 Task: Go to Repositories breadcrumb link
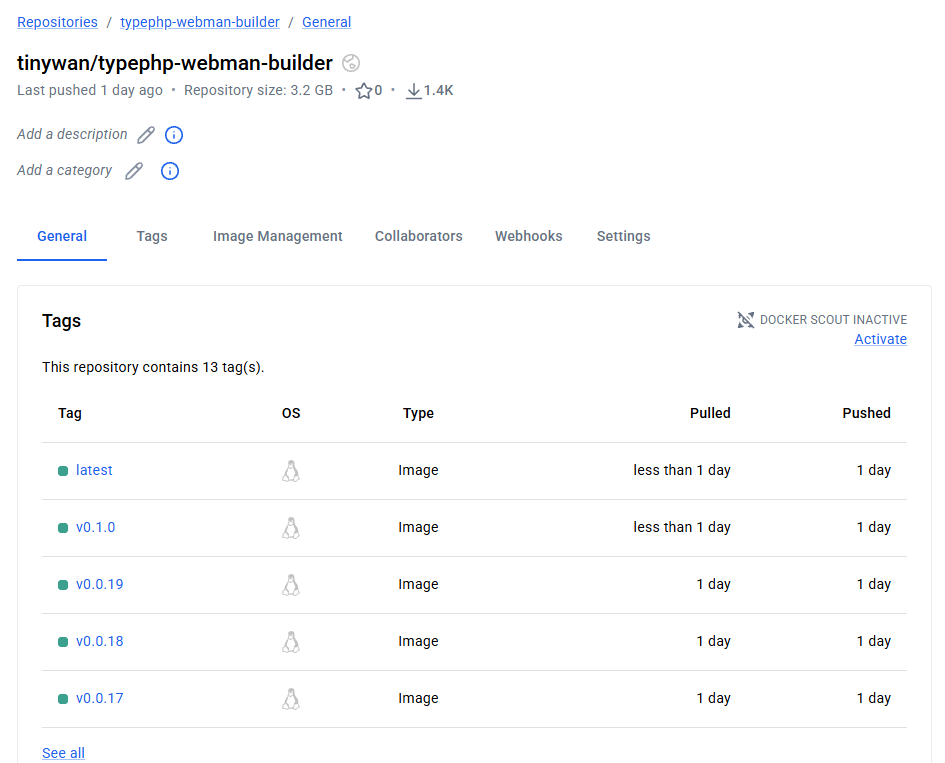[x=57, y=22]
